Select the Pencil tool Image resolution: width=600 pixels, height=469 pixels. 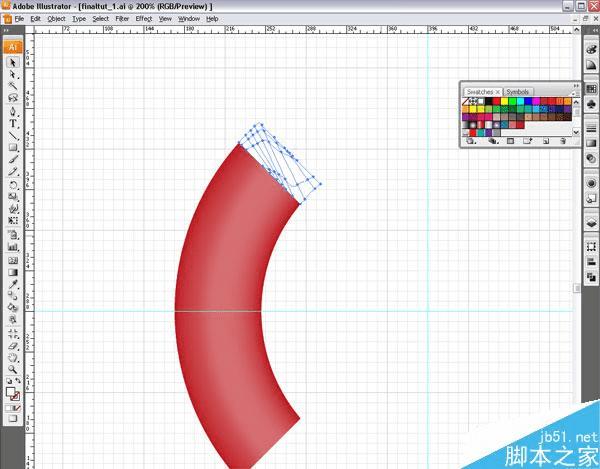click(13, 171)
